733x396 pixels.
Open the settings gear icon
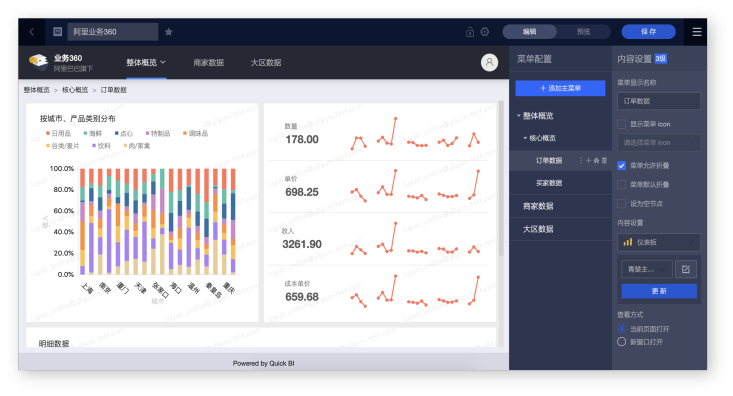pyautogui.click(x=485, y=32)
